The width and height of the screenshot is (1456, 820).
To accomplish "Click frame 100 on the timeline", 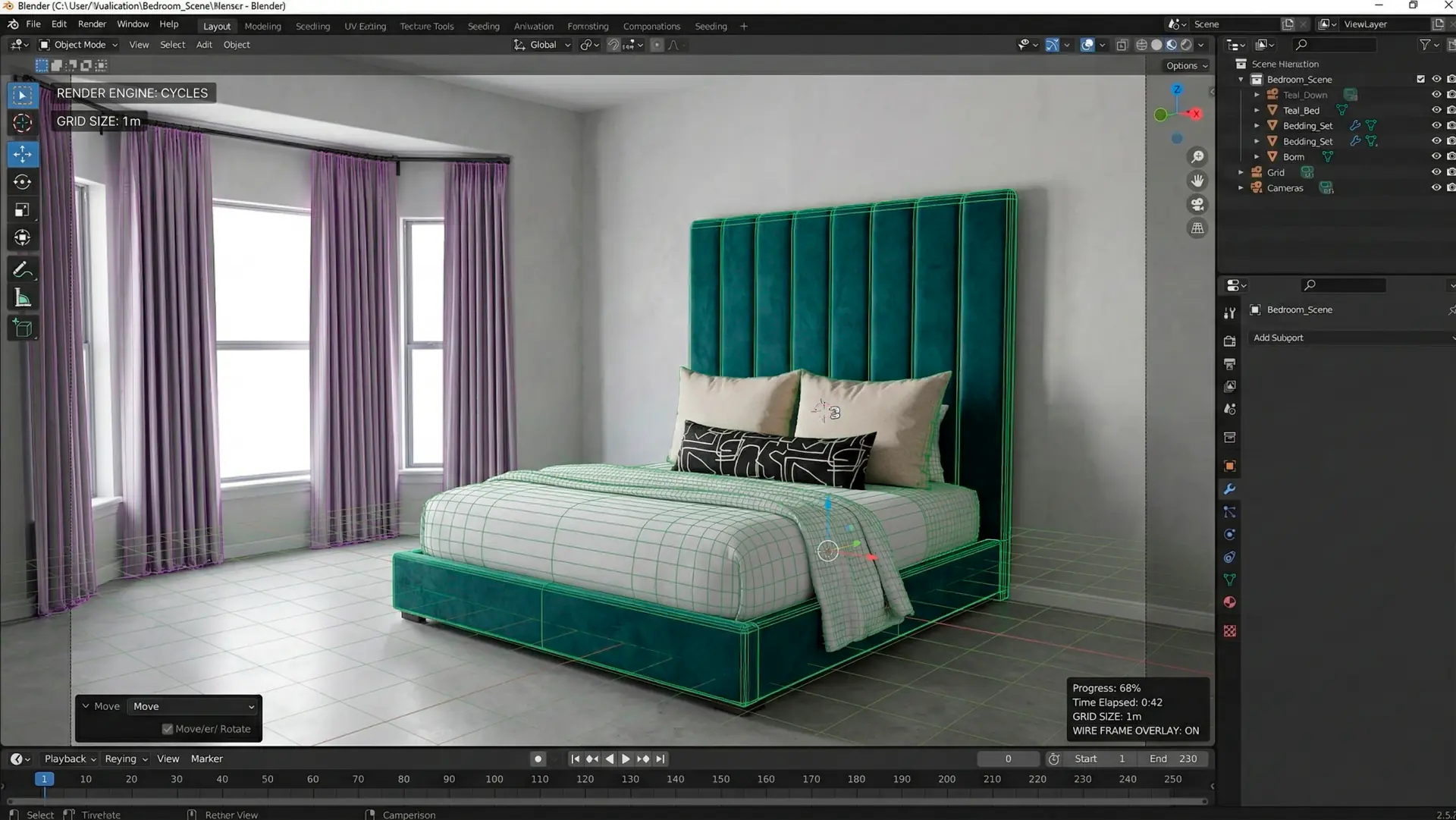I will point(494,779).
